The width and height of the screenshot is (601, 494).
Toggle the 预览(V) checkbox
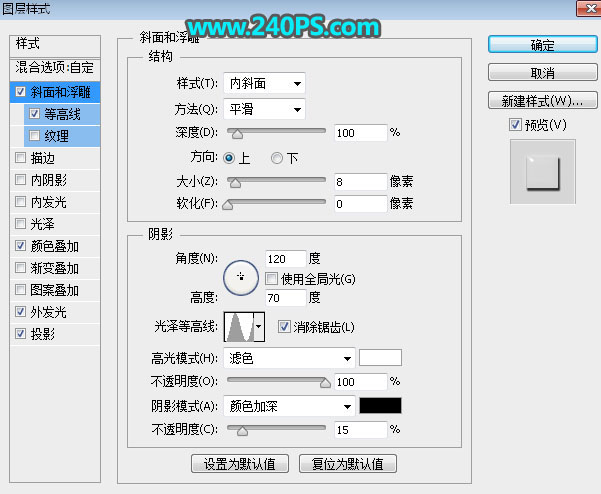tap(516, 125)
